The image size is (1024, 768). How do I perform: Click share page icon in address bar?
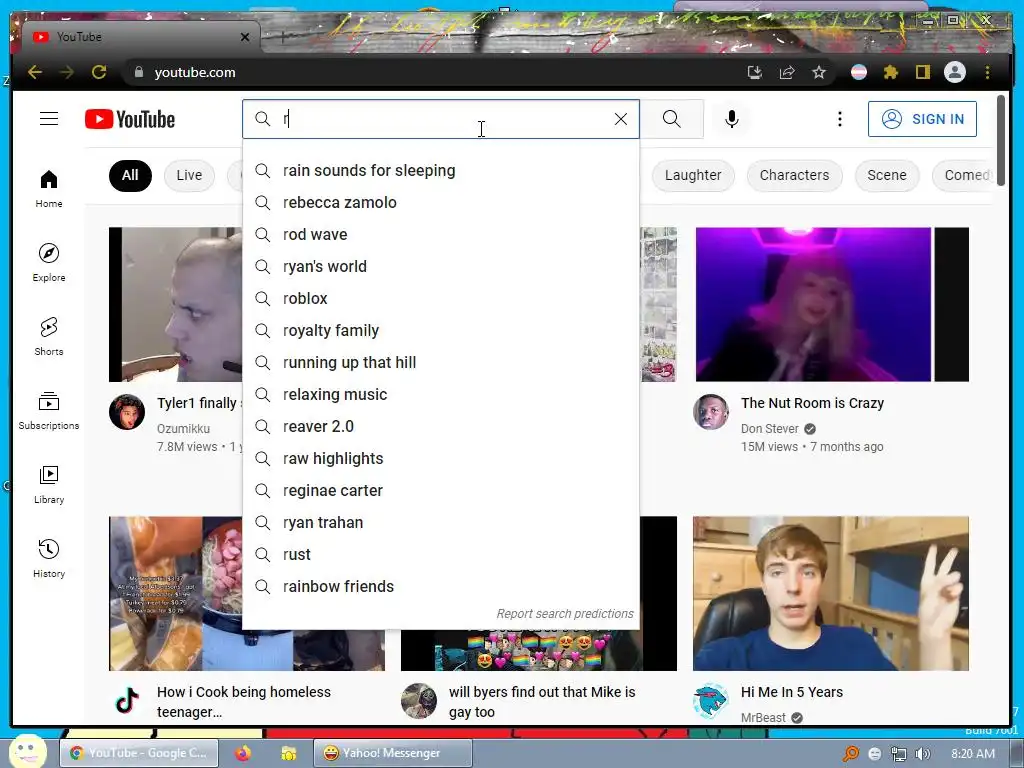click(787, 72)
